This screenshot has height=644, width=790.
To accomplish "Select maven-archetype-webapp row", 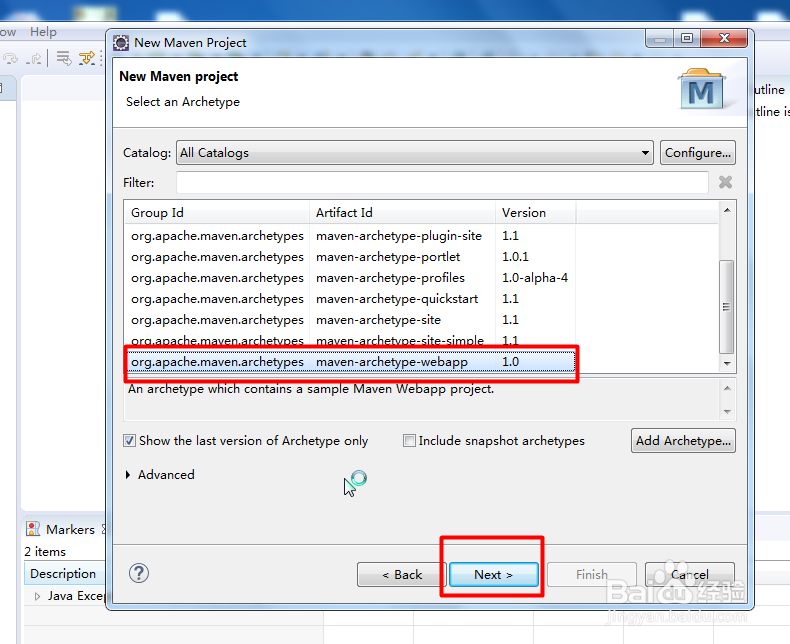I will (x=350, y=362).
